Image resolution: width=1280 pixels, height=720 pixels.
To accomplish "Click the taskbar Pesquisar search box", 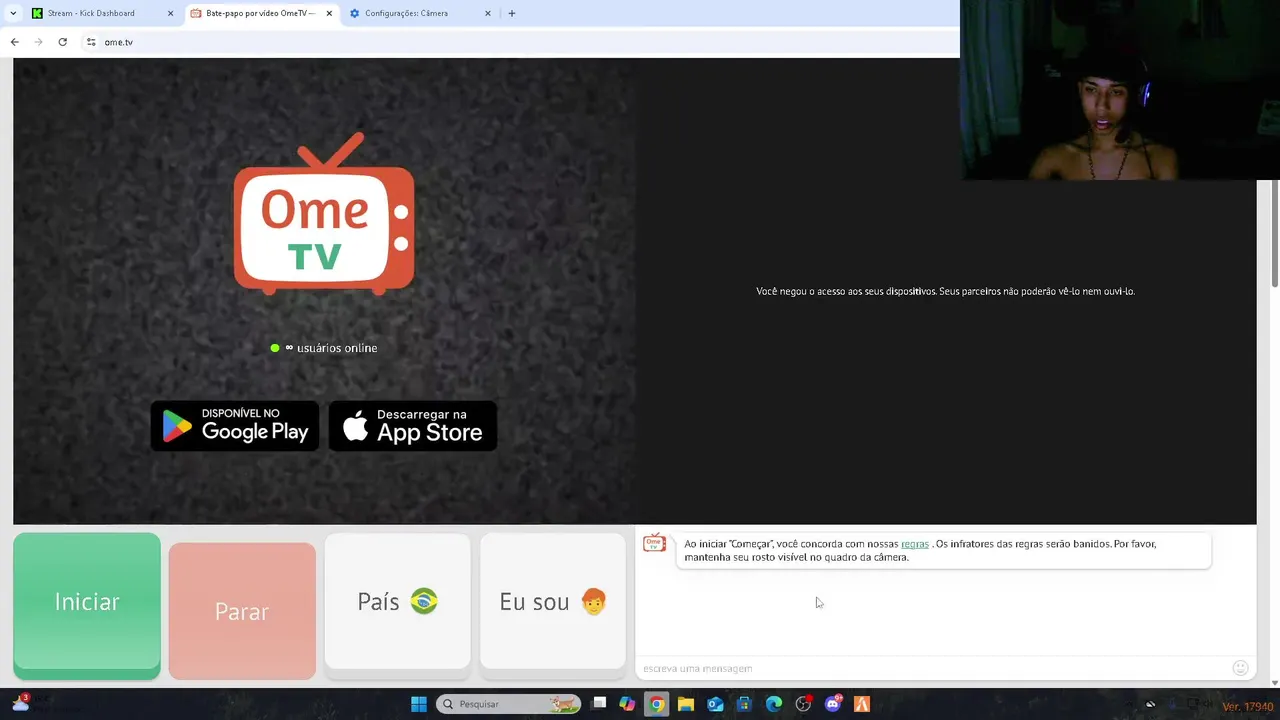I will [509, 704].
